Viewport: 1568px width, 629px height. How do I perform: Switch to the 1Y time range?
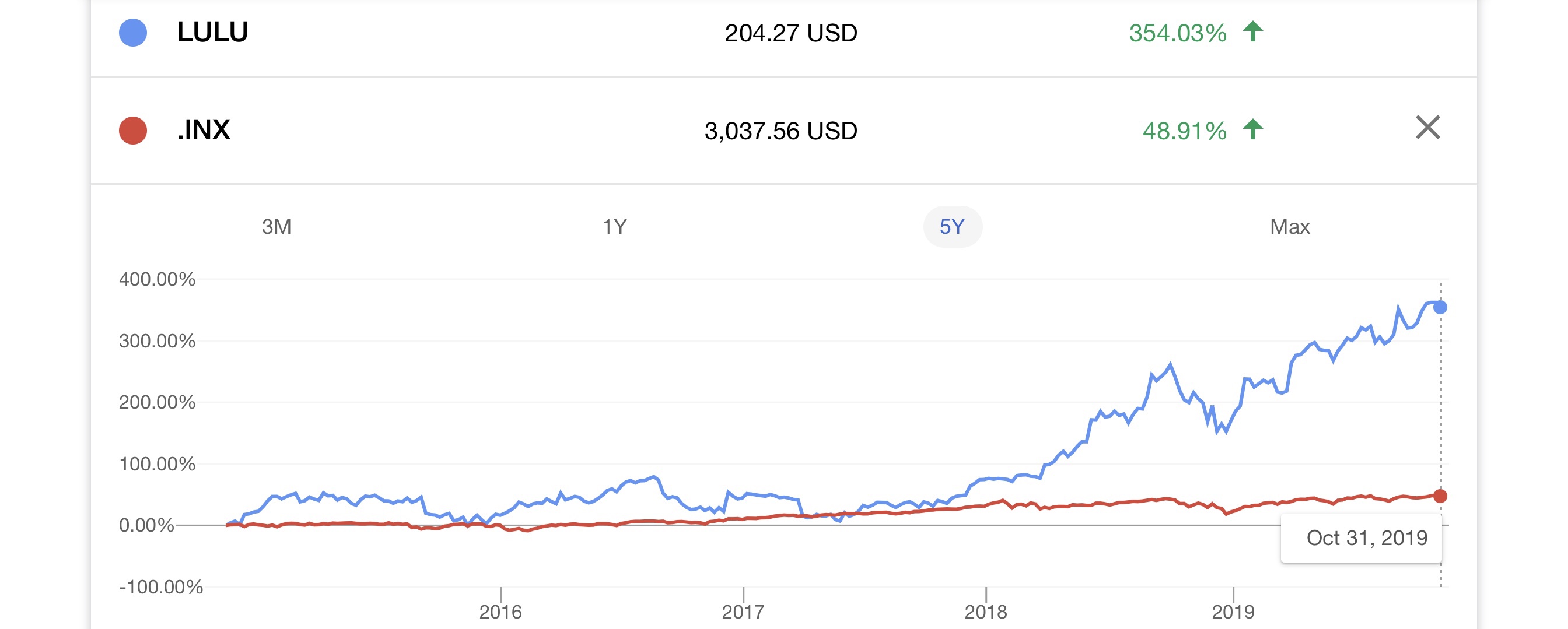[614, 226]
